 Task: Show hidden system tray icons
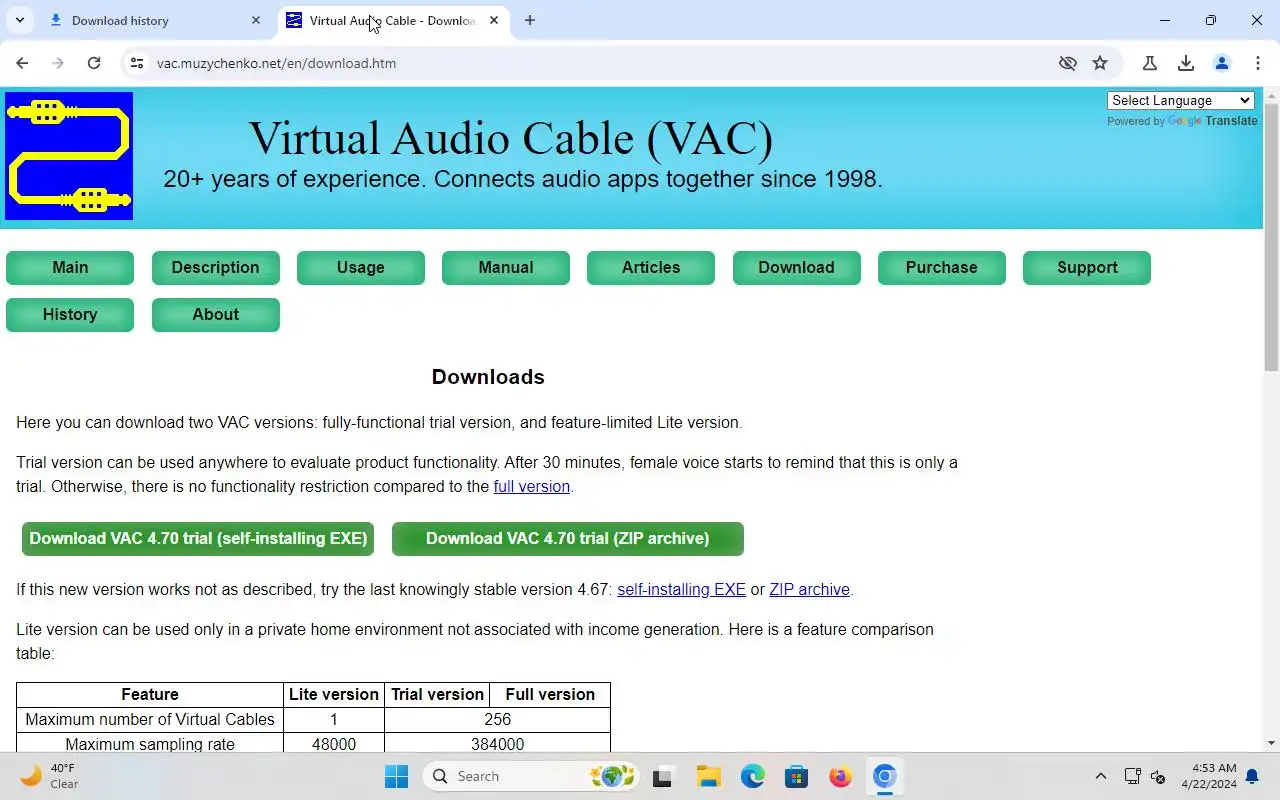point(1101,776)
